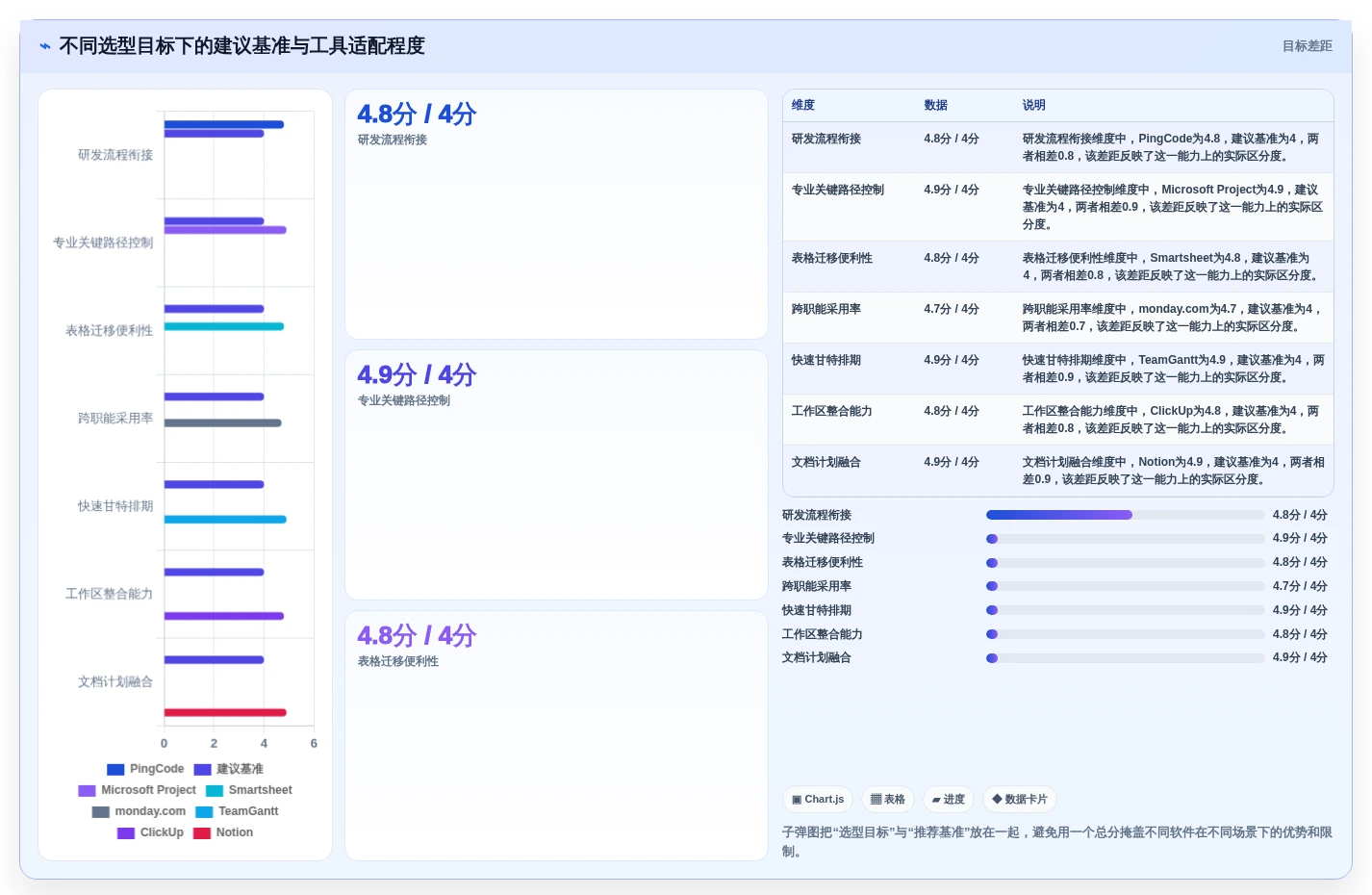
Task: Click the monday.com bar in the chart
Action: [223, 423]
